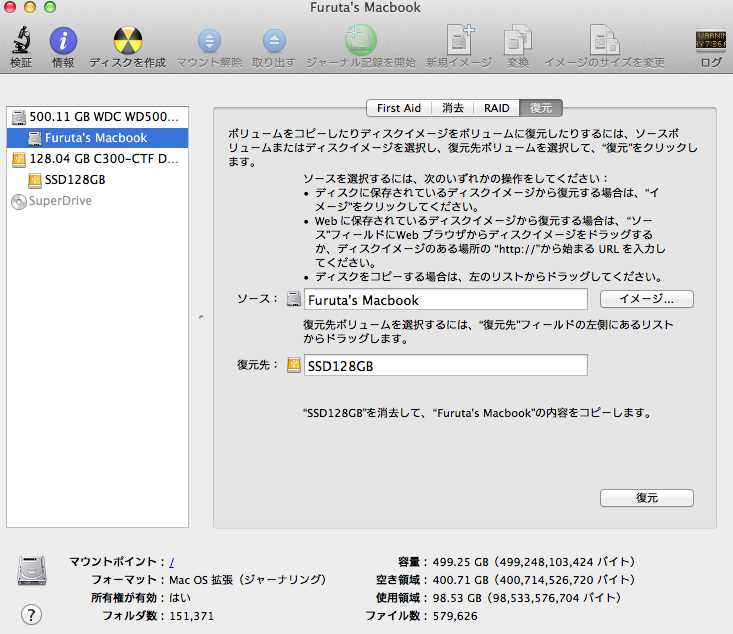Click the フォルダ数 value 151,371

pos(191,616)
